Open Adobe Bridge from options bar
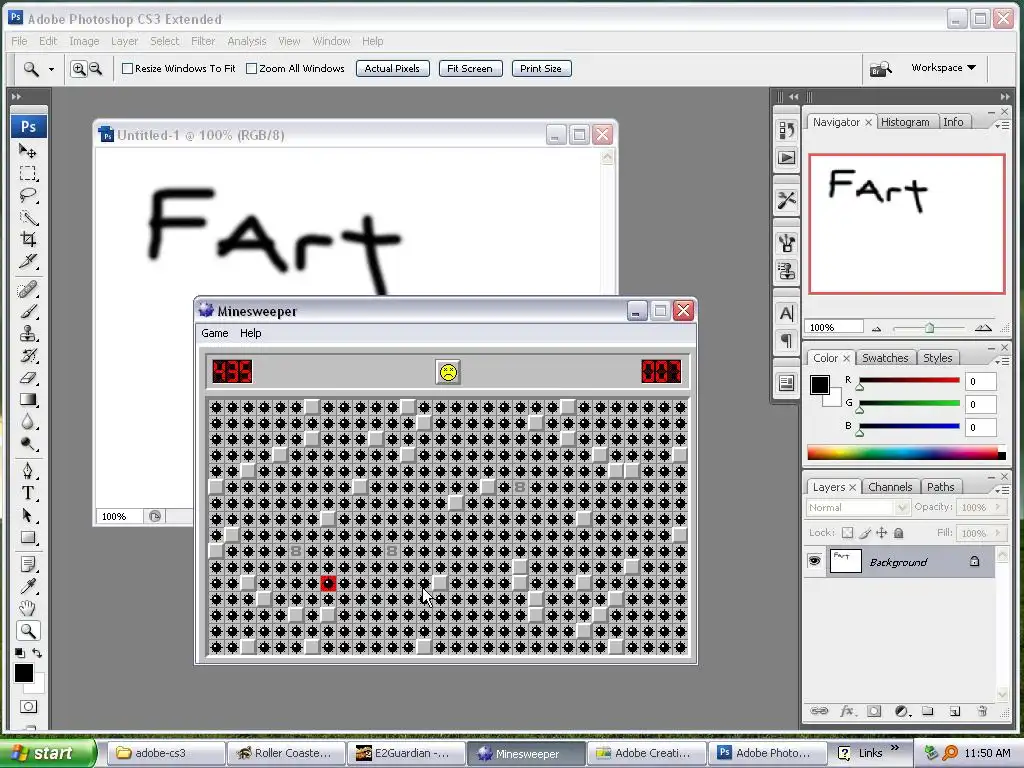This screenshot has width=1024, height=768. pyautogui.click(x=880, y=69)
